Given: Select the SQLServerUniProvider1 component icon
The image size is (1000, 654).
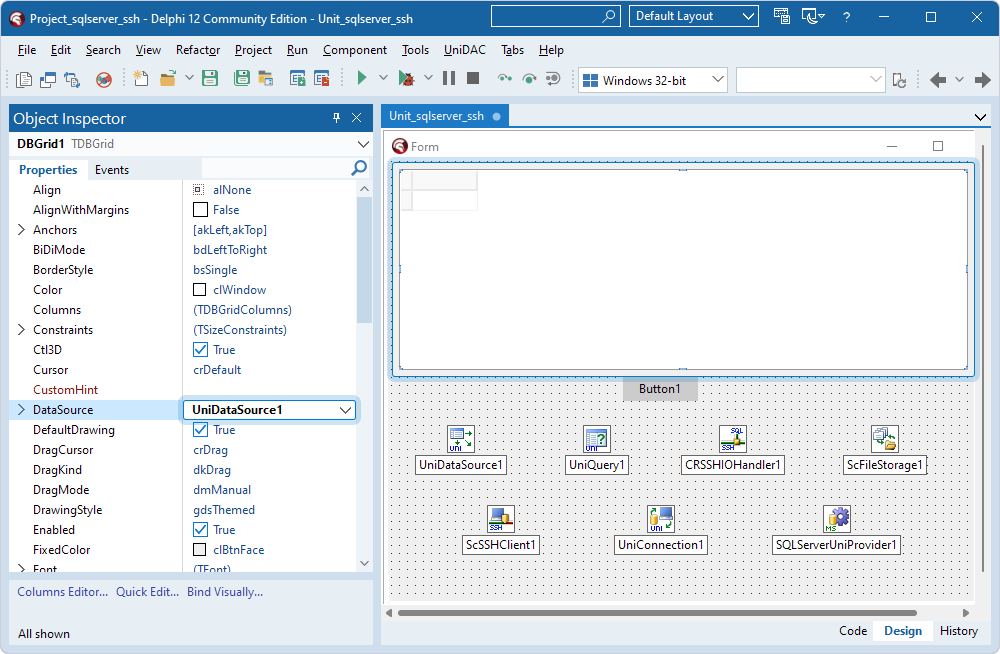Looking at the screenshot, I should [836, 518].
